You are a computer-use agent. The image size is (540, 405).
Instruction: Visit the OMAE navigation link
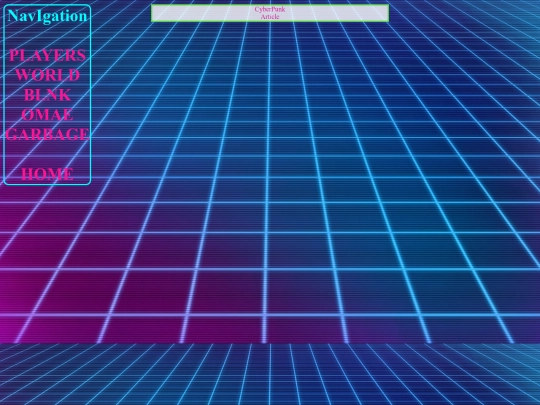coord(47,115)
